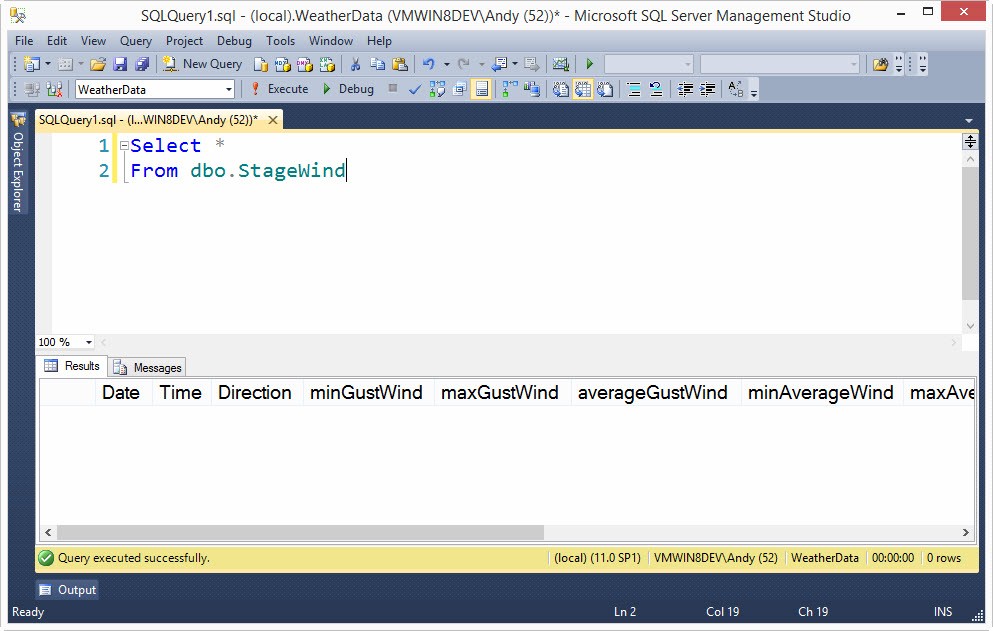Open the Window menu
Screen dimensions: 993x631
331,41
